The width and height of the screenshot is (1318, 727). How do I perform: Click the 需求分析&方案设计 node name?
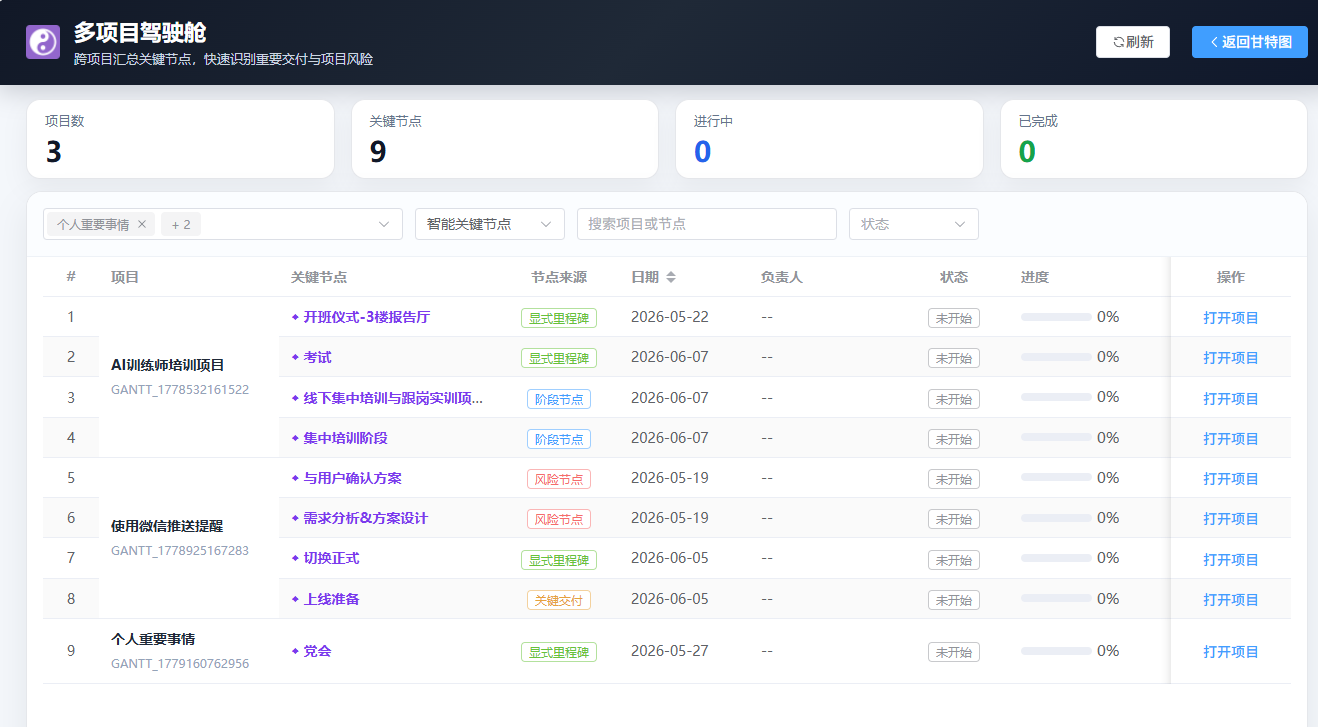(x=366, y=518)
